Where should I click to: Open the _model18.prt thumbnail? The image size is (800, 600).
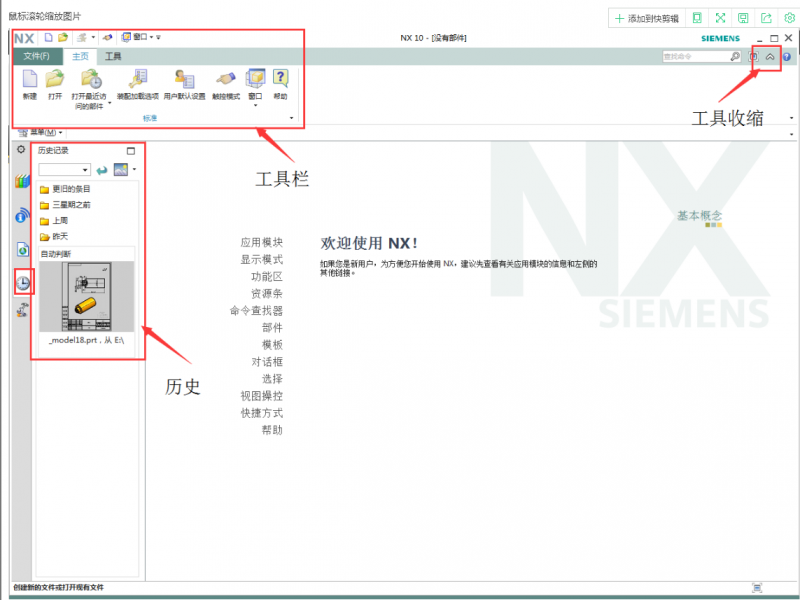pyautogui.click(x=87, y=296)
